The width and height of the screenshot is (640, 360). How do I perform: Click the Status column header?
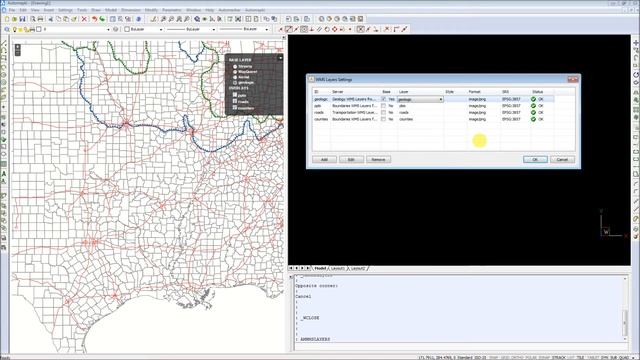(x=542, y=92)
